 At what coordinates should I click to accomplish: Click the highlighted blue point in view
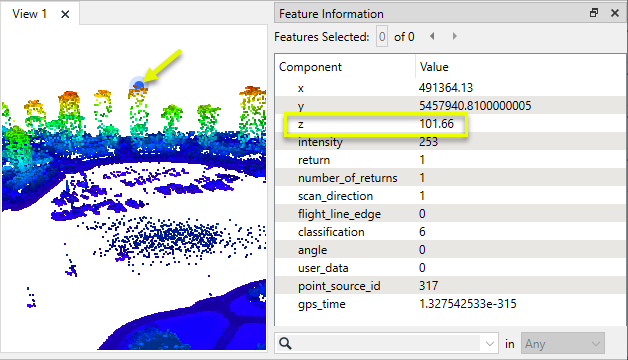tap(139, 85)
